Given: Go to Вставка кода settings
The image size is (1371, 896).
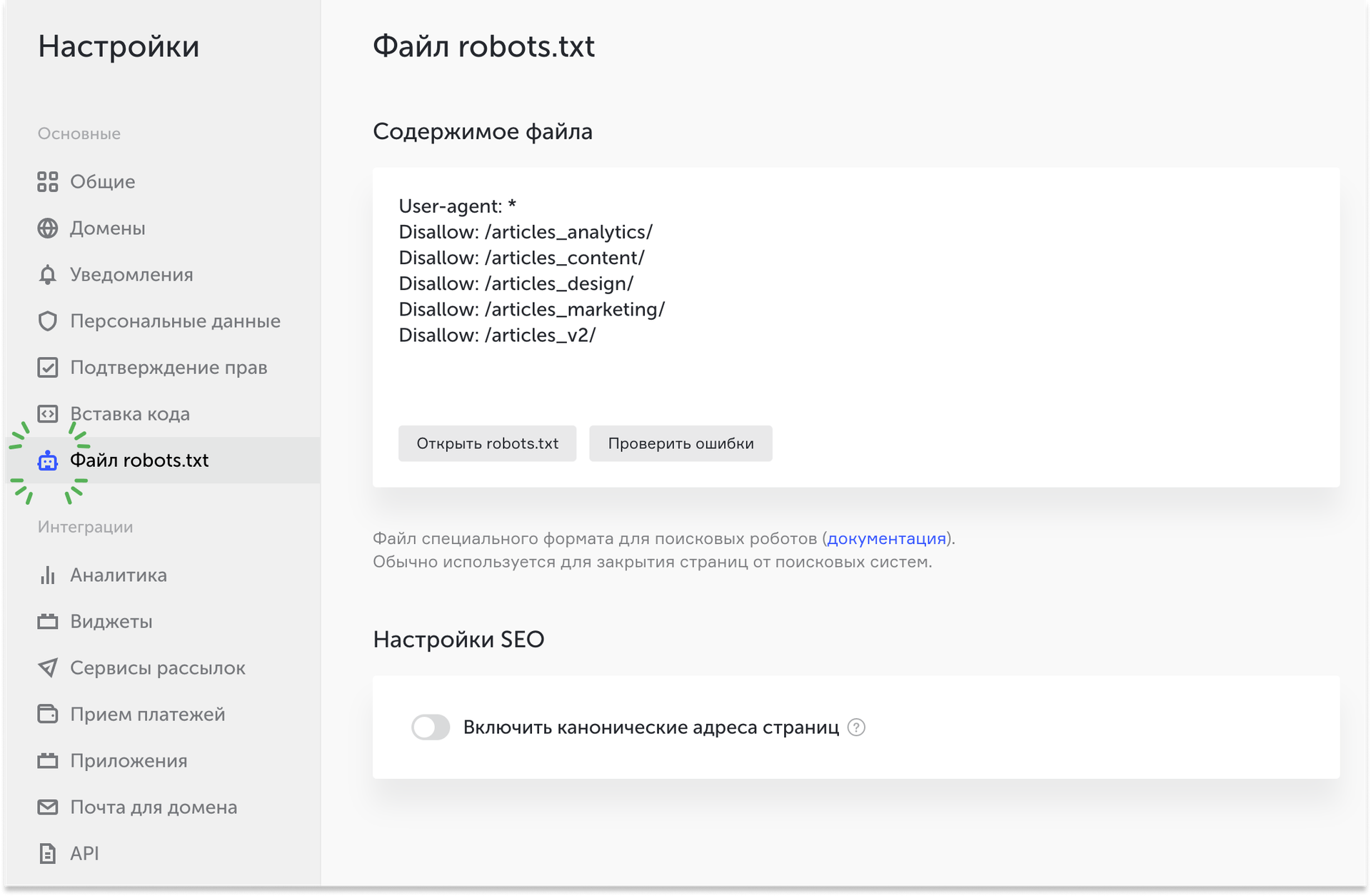Looking at the screenshot, I should 163,414.
